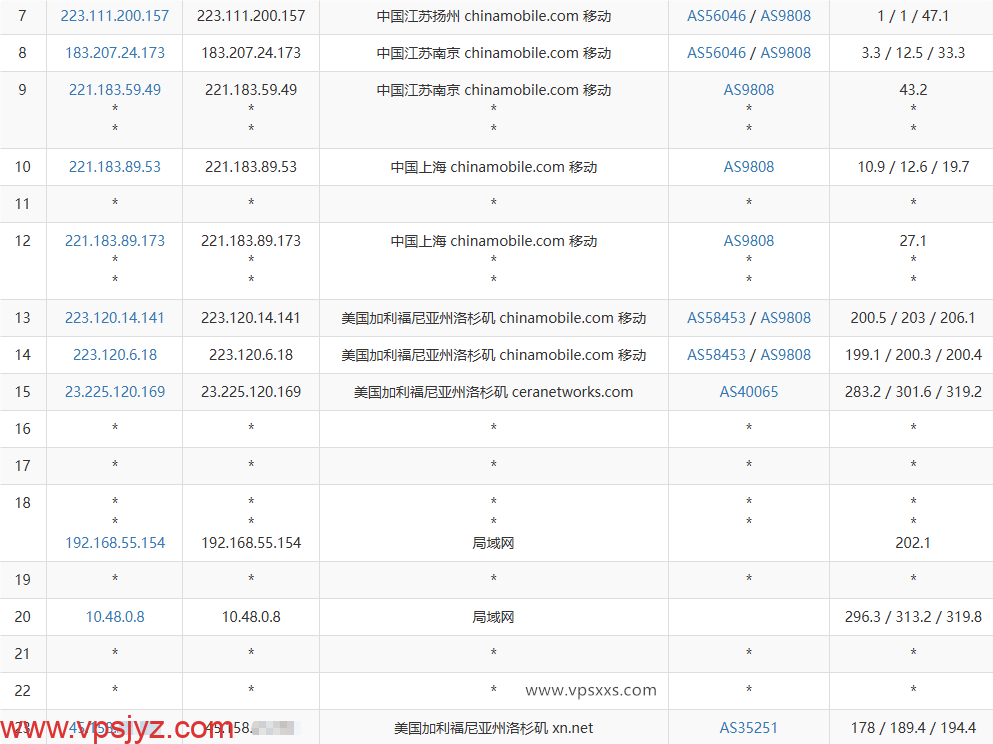Open IP link 223.120.6.18
The width and height of the screenshot is (993, 744).
(115, 355)
